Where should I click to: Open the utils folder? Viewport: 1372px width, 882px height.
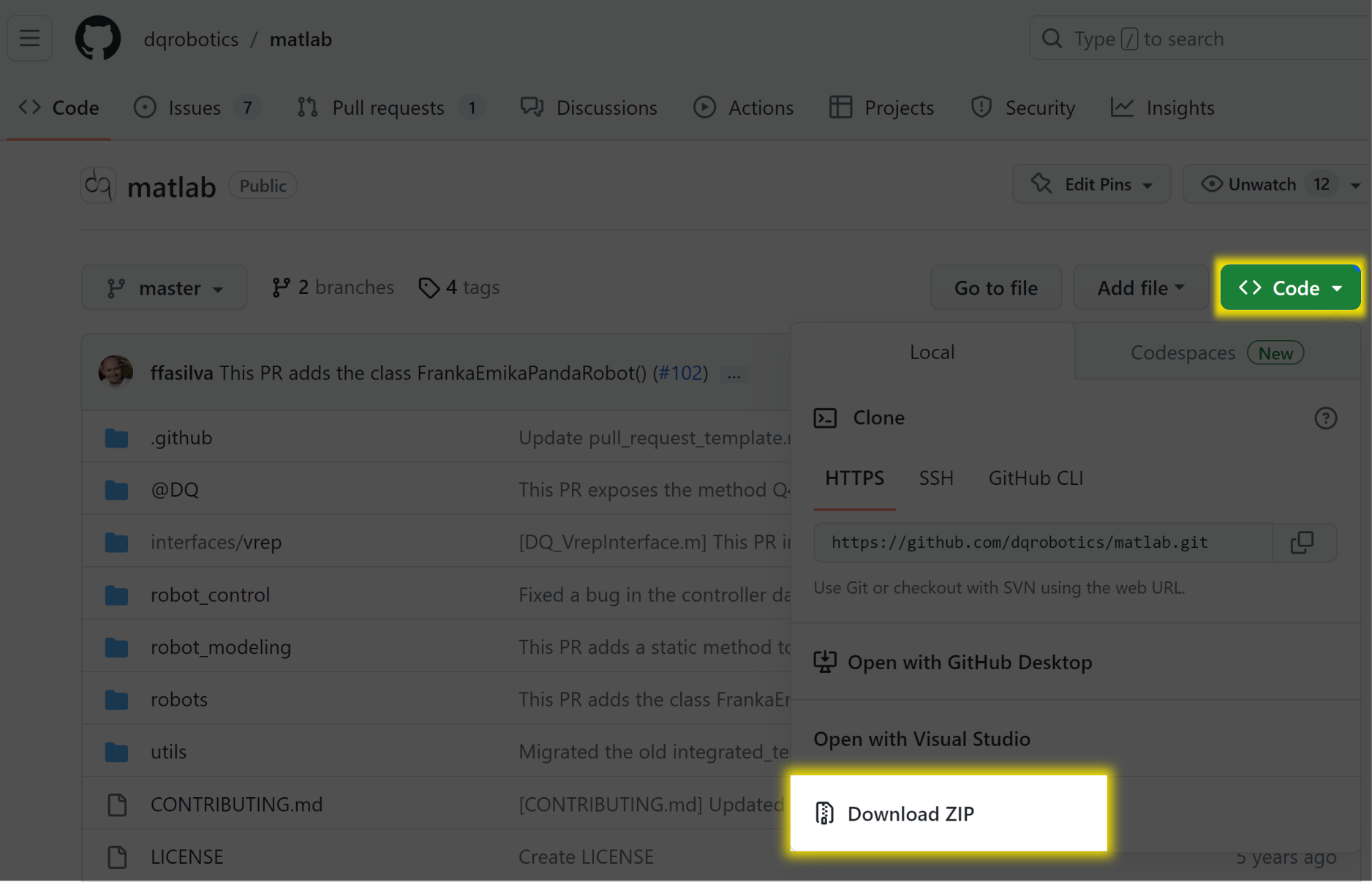click(x=168, y=752)
